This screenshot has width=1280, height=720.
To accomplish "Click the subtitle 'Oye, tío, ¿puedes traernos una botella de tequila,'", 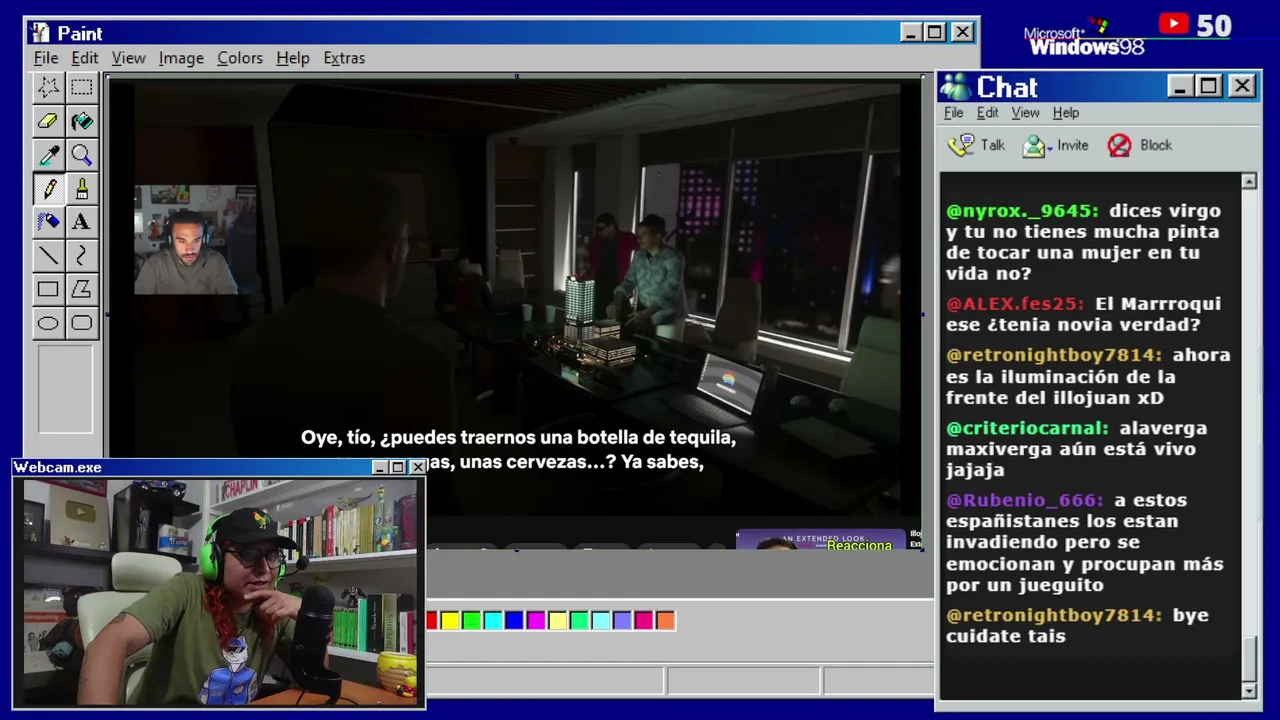I will 518,438.
